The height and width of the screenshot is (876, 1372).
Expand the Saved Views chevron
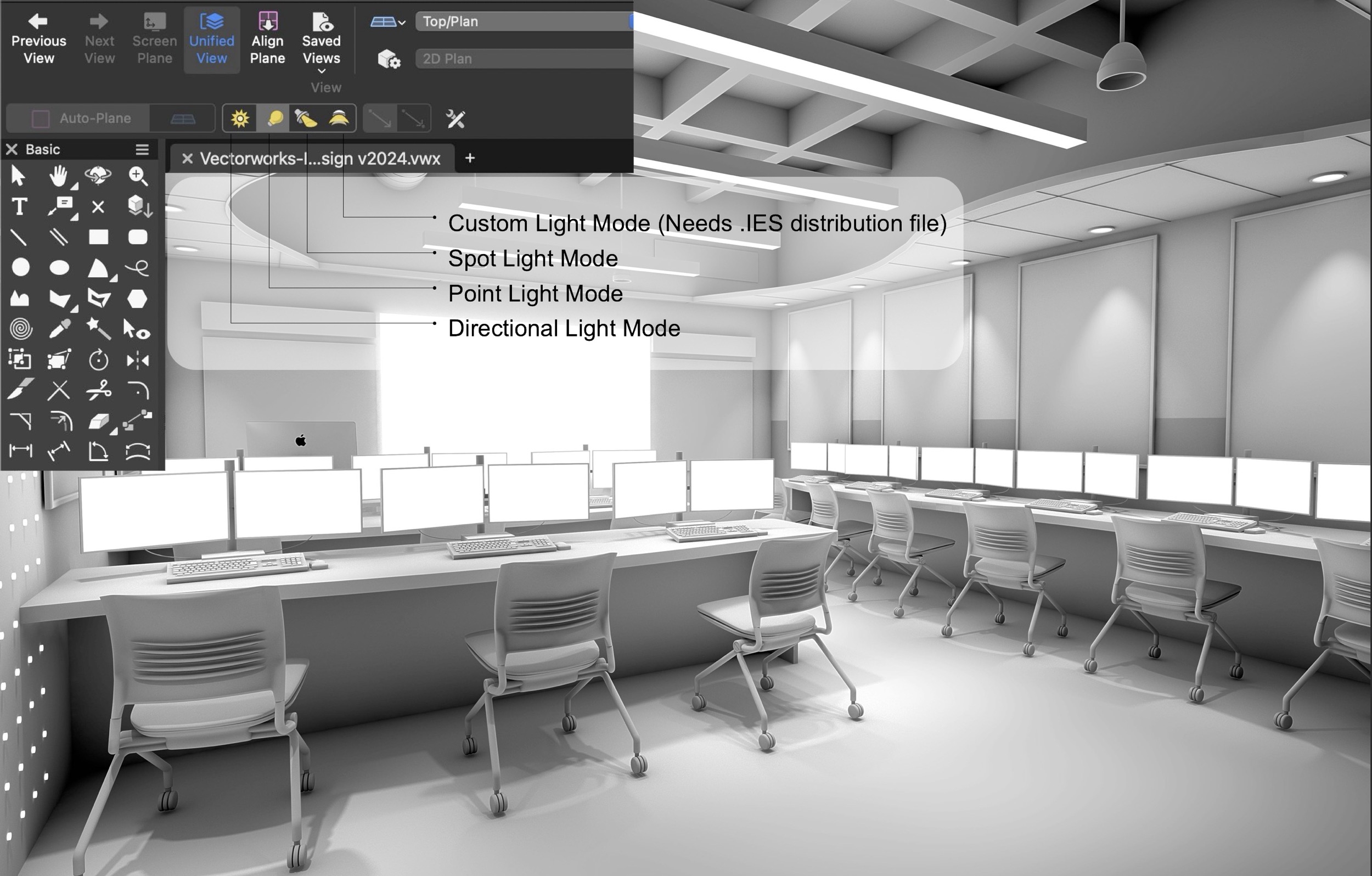tap(321, 71)
